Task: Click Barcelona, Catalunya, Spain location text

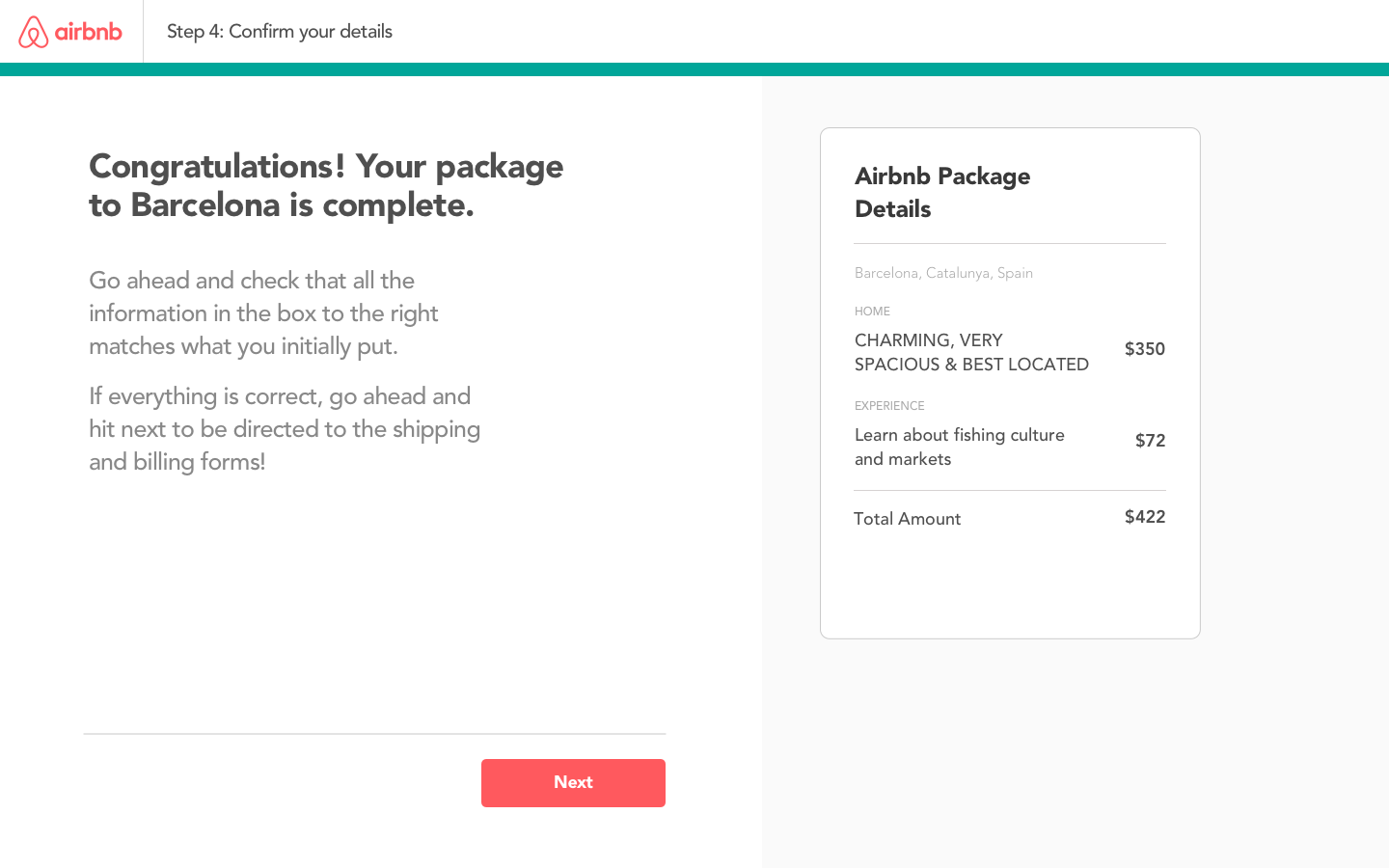Action: tap(943, 273)
